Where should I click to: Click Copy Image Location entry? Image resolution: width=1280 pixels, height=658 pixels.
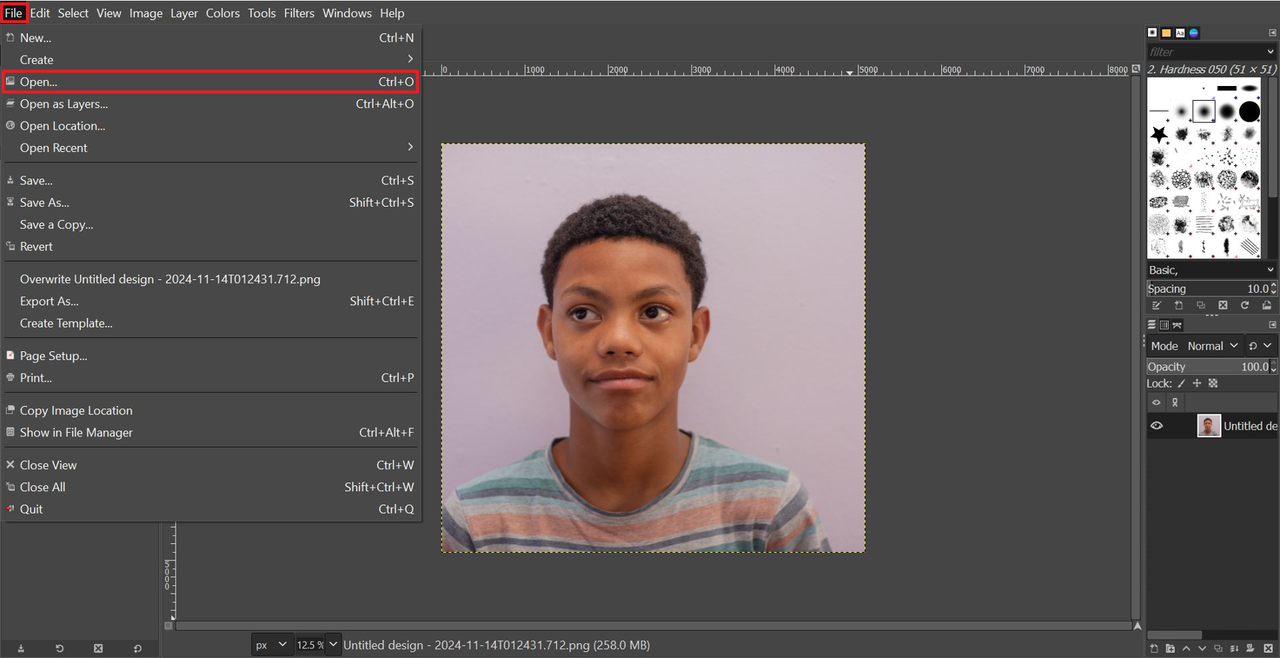210,411
